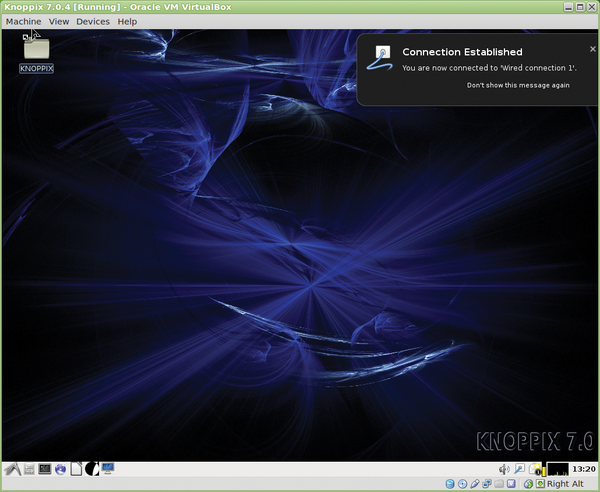600x492 pixels.
Task: Open the Machine menu
Action: (x=23, y=21)
